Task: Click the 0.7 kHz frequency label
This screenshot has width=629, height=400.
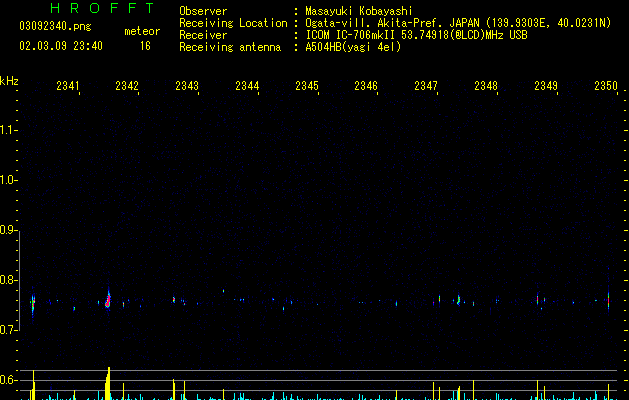Action: click(7, 330)
